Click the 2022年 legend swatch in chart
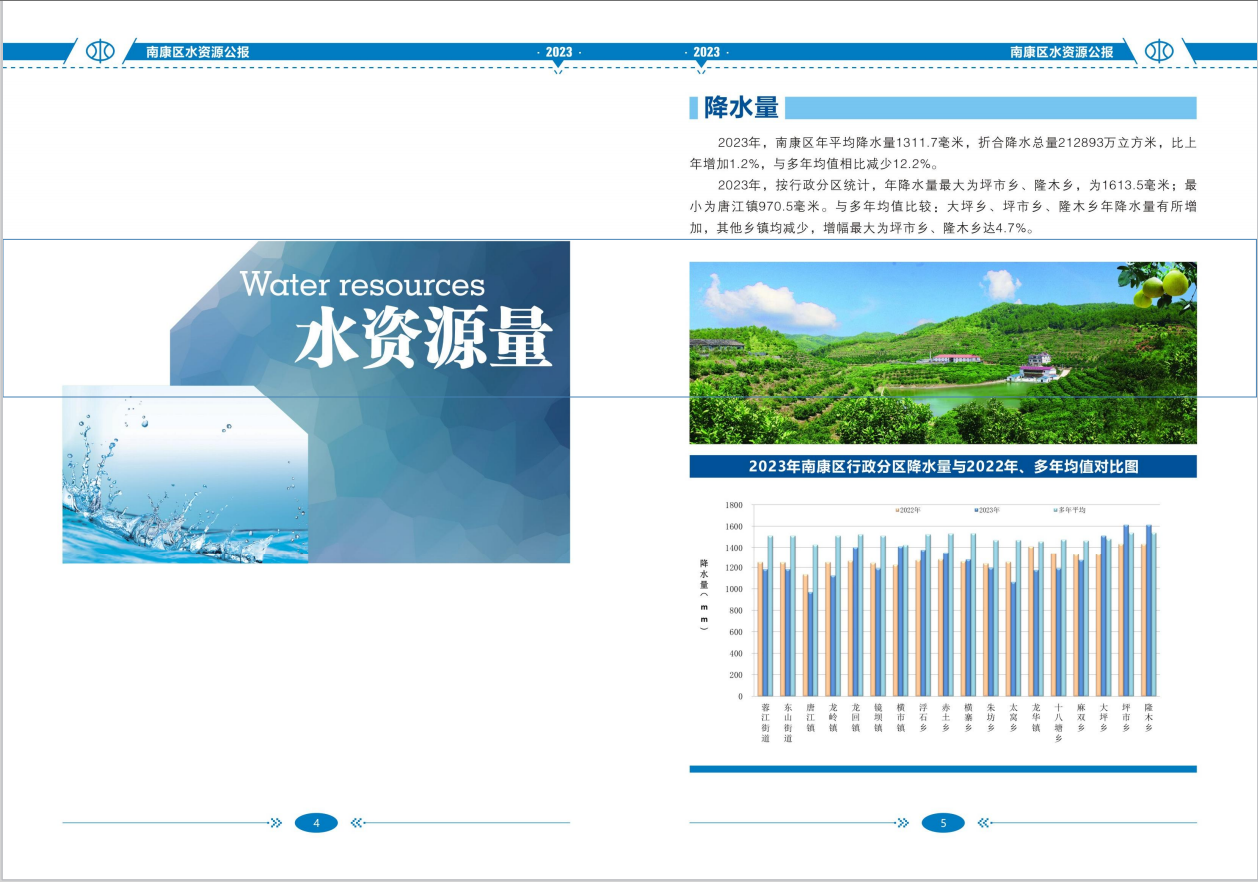Screen dimensions: 1258x882 [896, 510]
